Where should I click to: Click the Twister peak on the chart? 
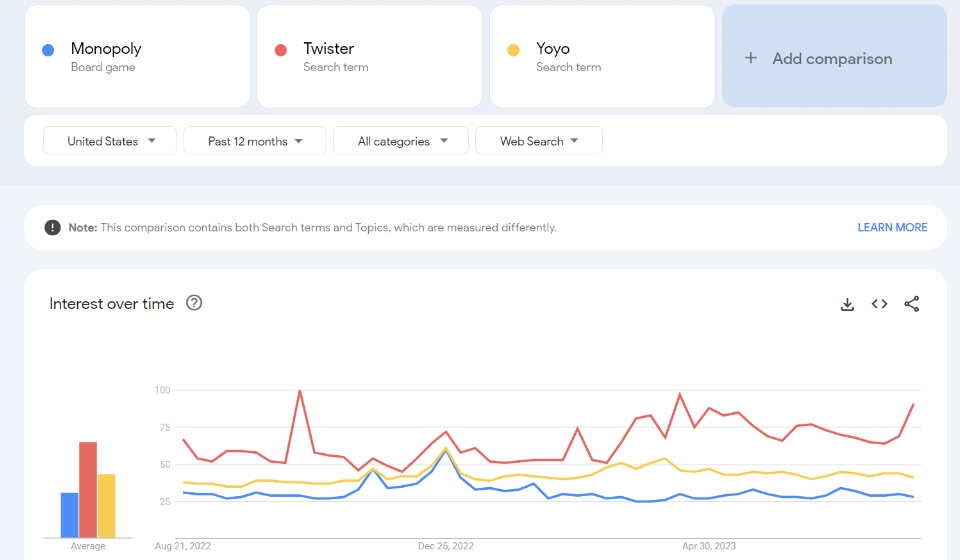300,391
